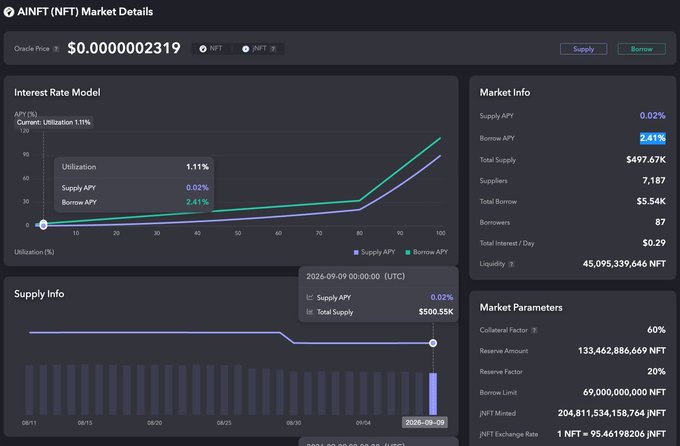The height and width of the screenshot is (446, 680).
Task: Click the Supply Info line chart endpoint marker
Action: 433,343
